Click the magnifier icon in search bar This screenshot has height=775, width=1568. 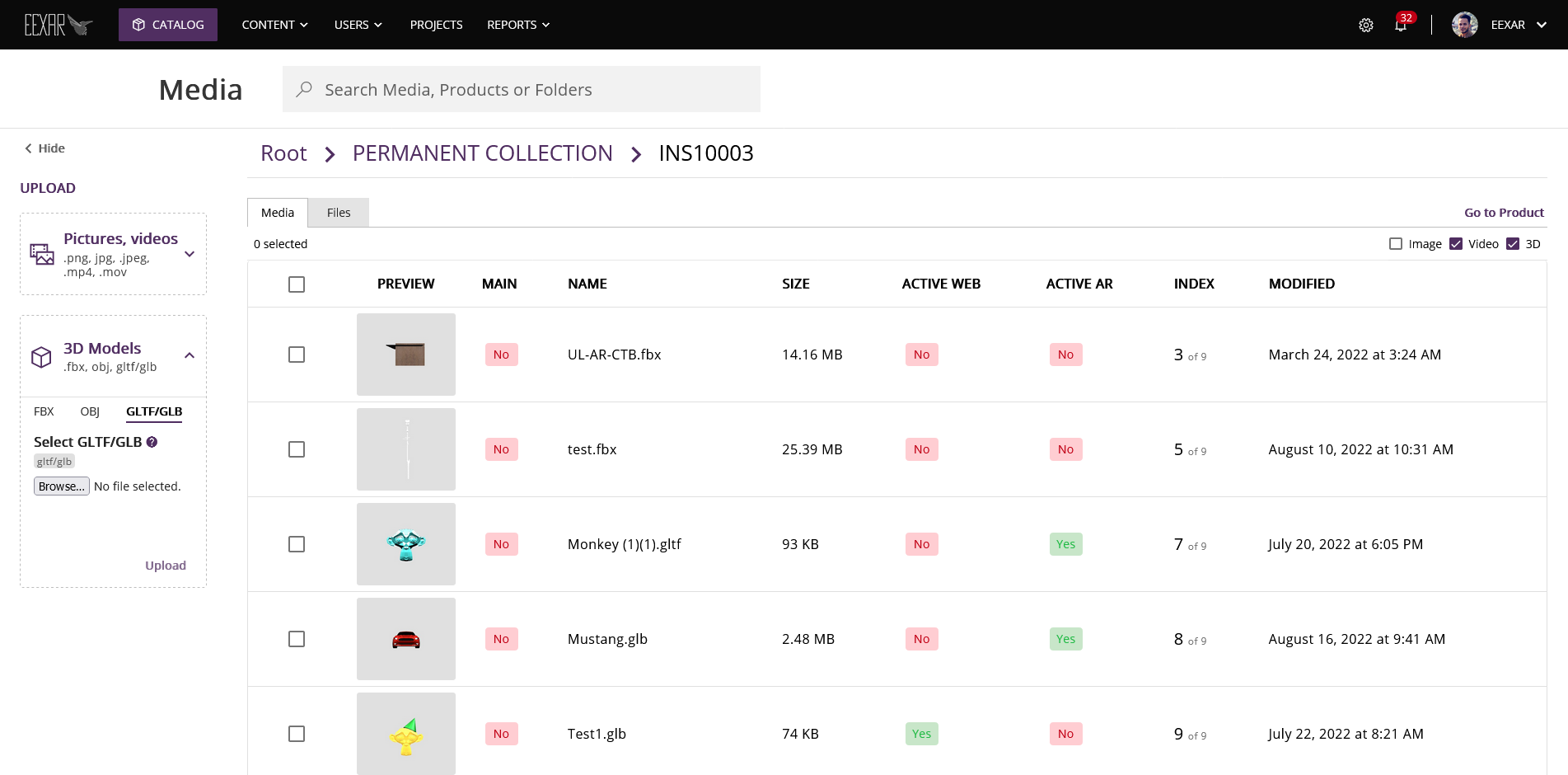coord(304,89)
